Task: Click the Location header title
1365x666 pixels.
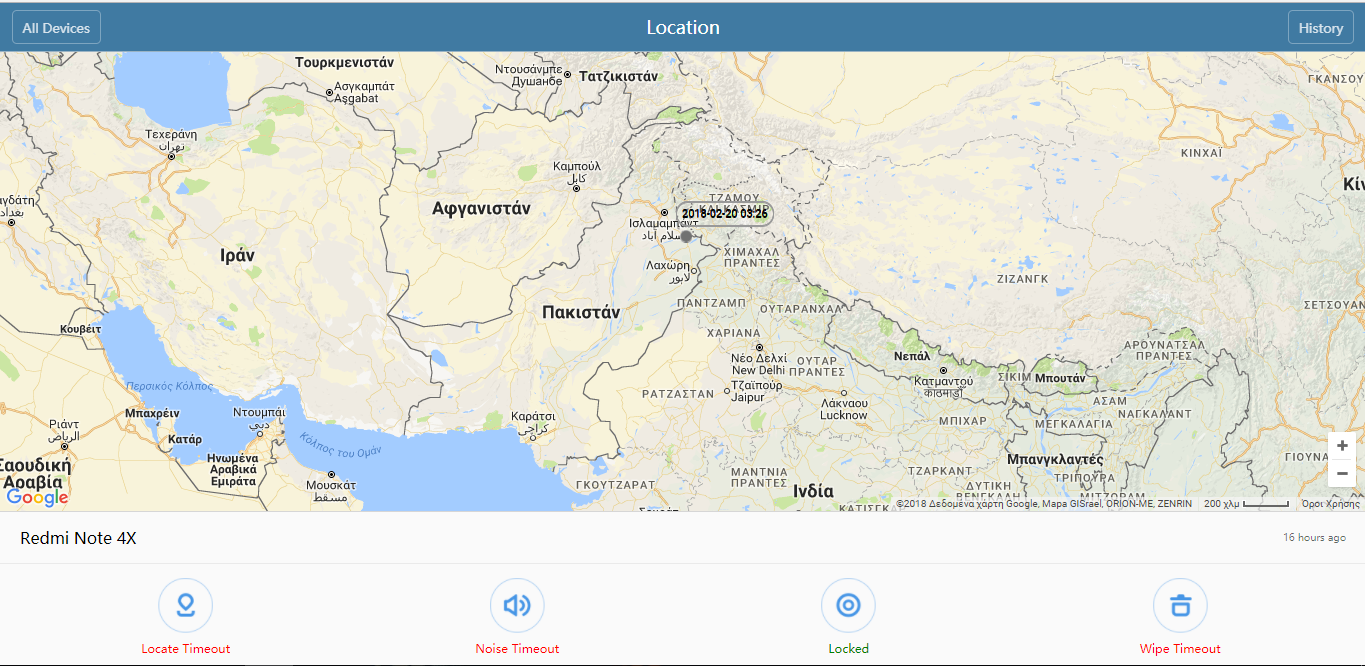Action: click(682, 28)
